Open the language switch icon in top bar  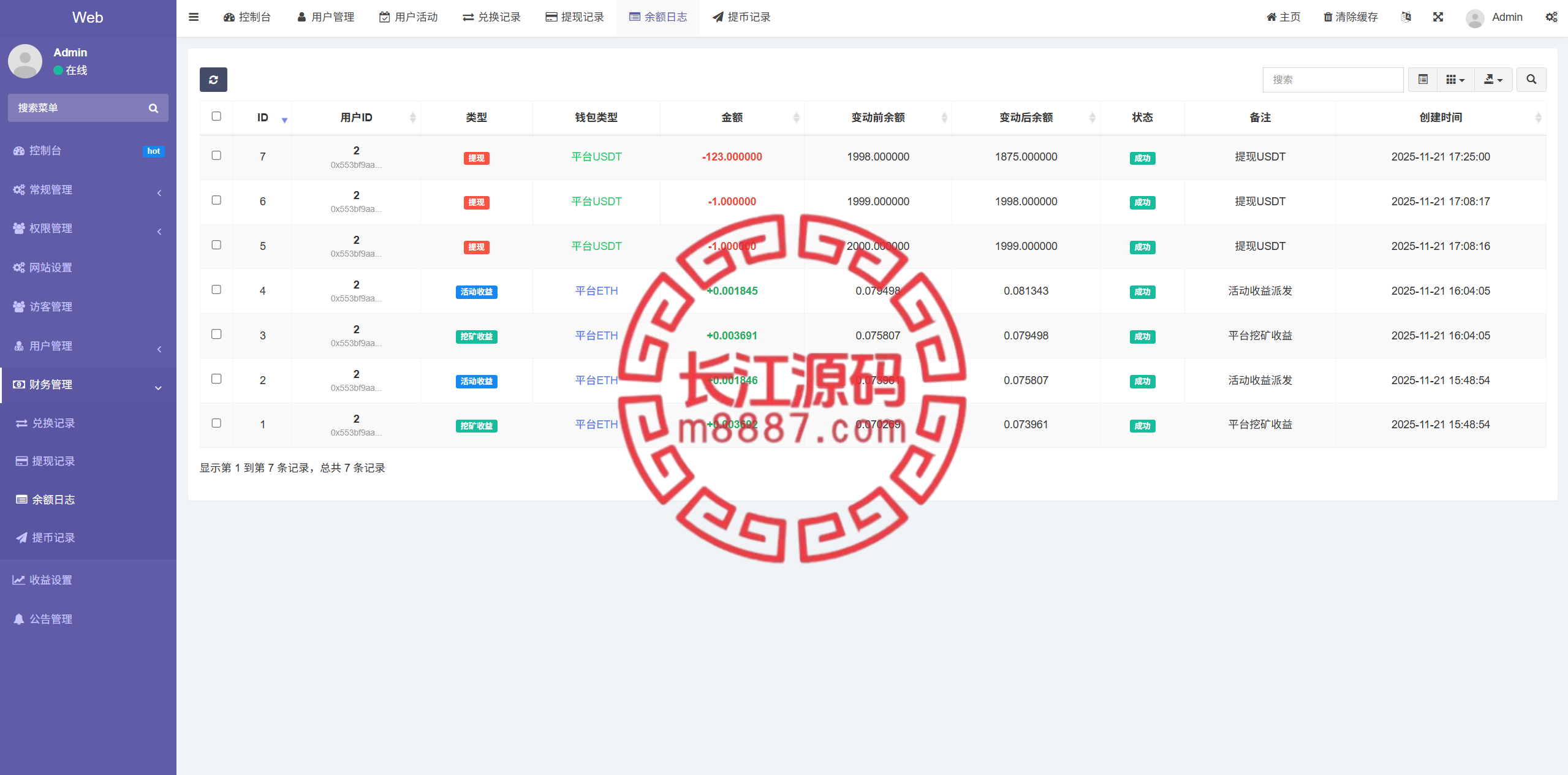(x=1406, y=17)
